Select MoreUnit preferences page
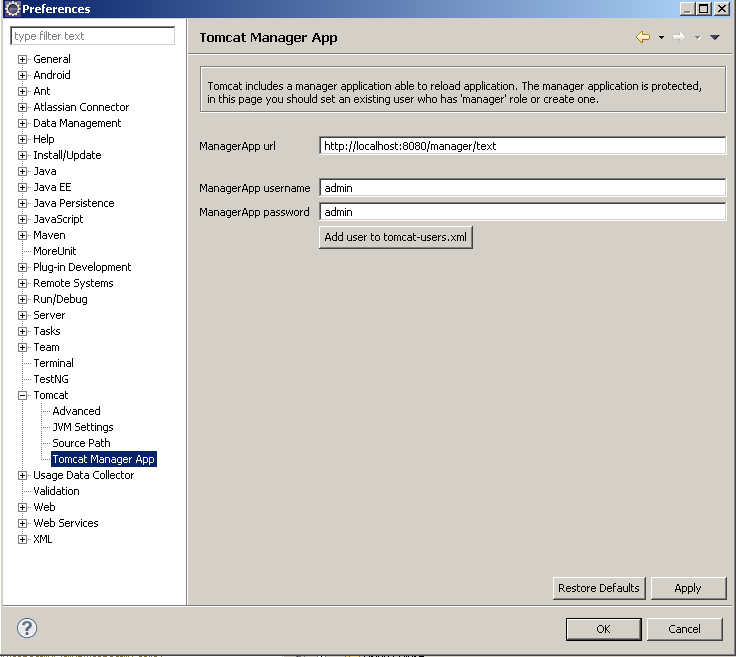This screenshot has width=736, height=657. click(54, 251)
